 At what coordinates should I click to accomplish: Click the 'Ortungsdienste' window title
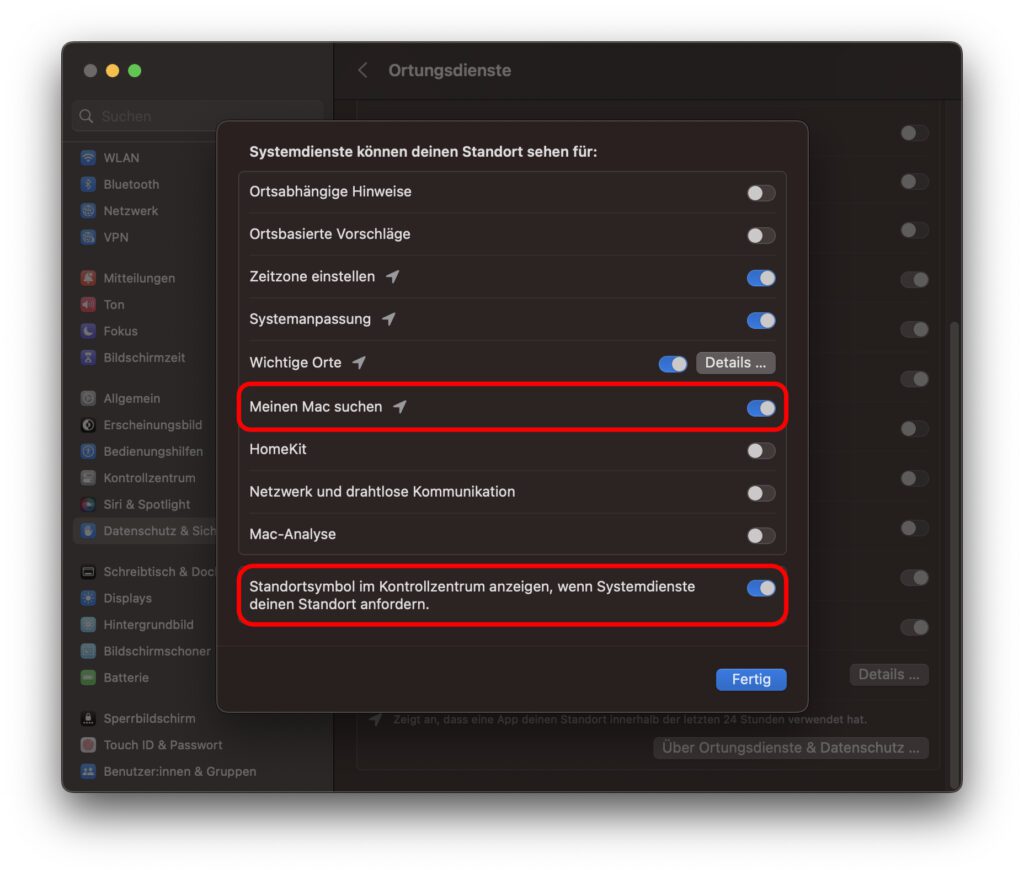pos(449,71)
